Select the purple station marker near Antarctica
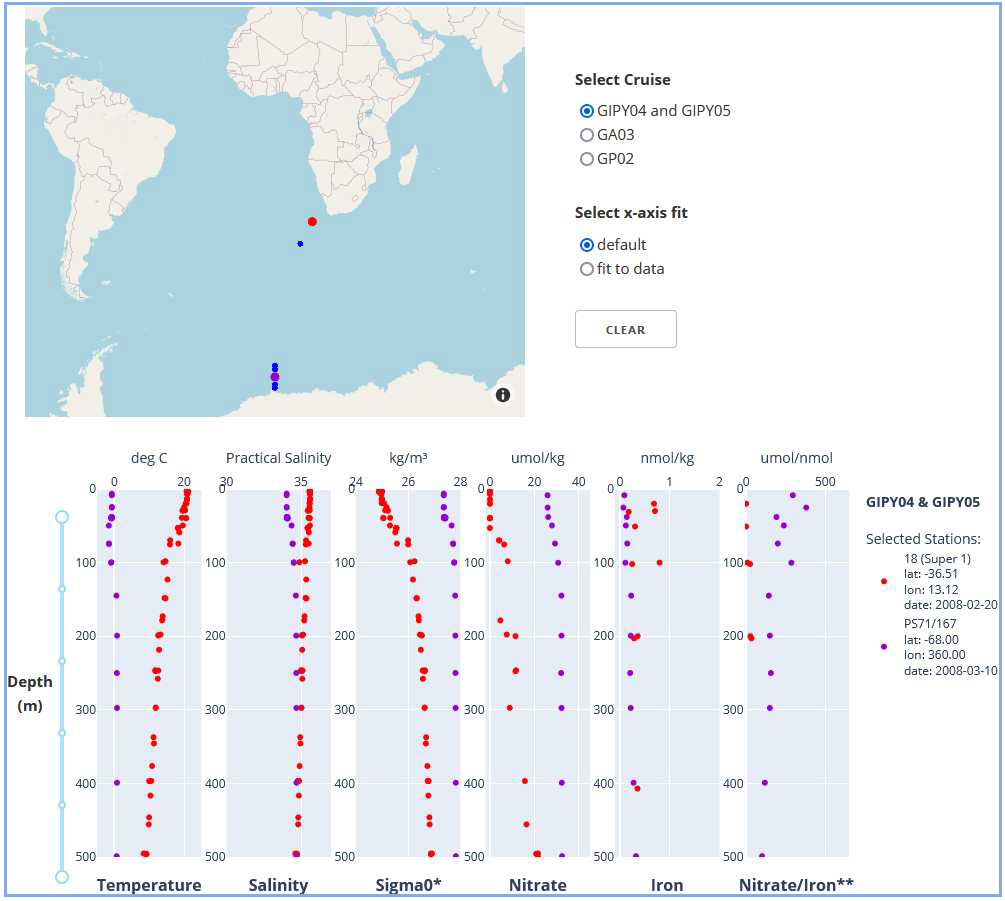1005x901 pixels. (275, 377)
